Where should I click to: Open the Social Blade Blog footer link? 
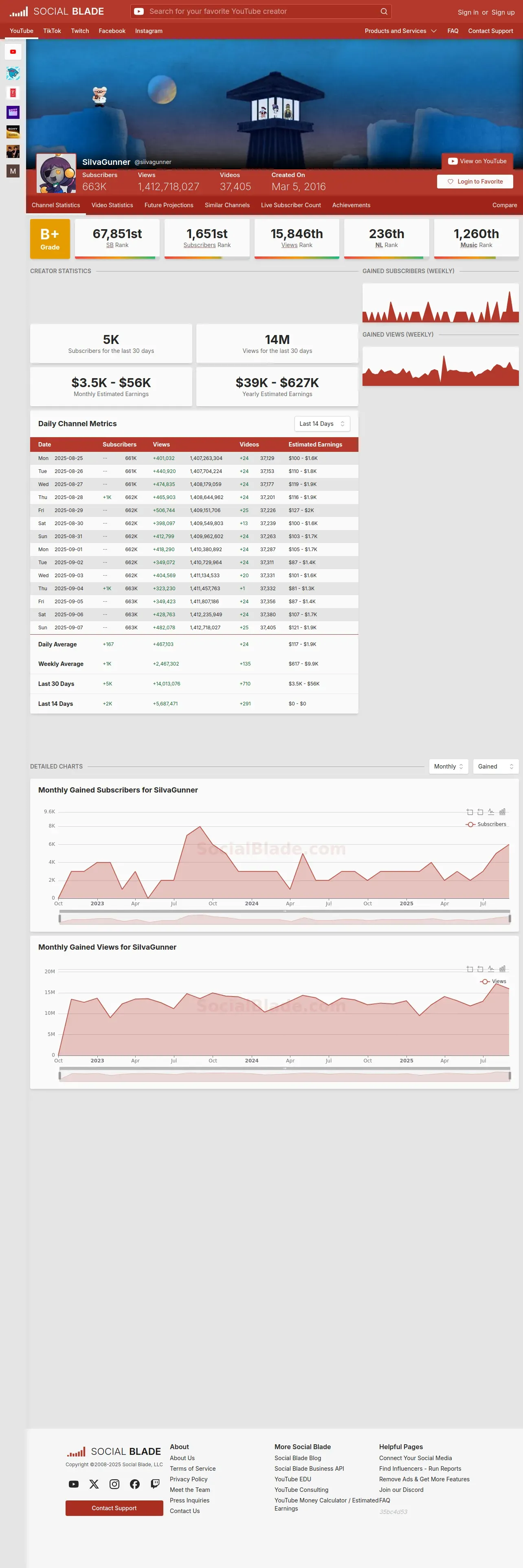tap(298, 1458)
